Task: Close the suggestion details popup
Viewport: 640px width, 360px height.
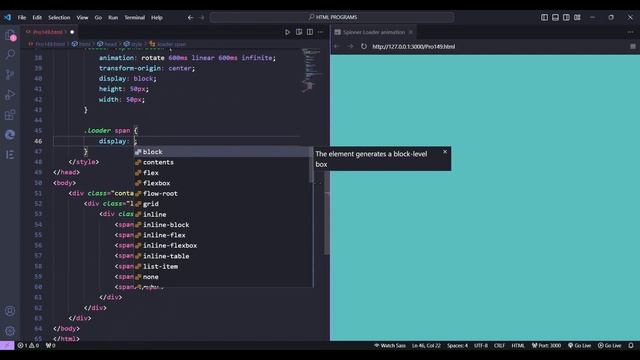Action: tap(445, 152)
